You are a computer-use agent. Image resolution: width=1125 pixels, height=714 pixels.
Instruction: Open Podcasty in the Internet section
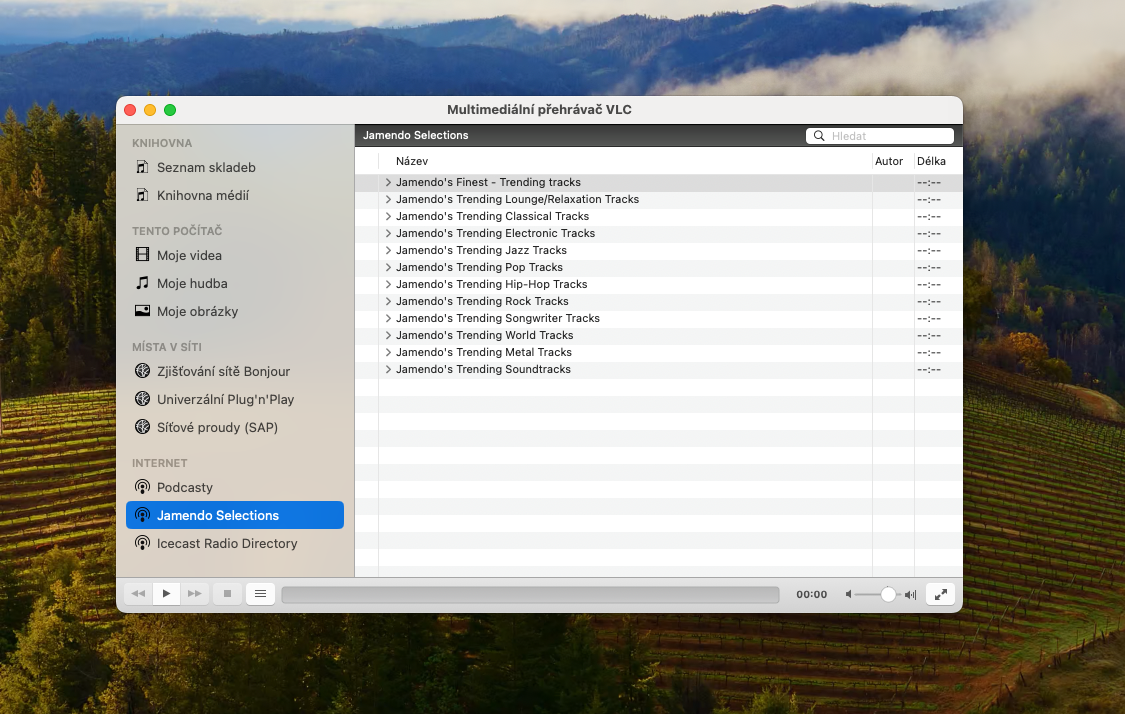click(x=235, y=487)
